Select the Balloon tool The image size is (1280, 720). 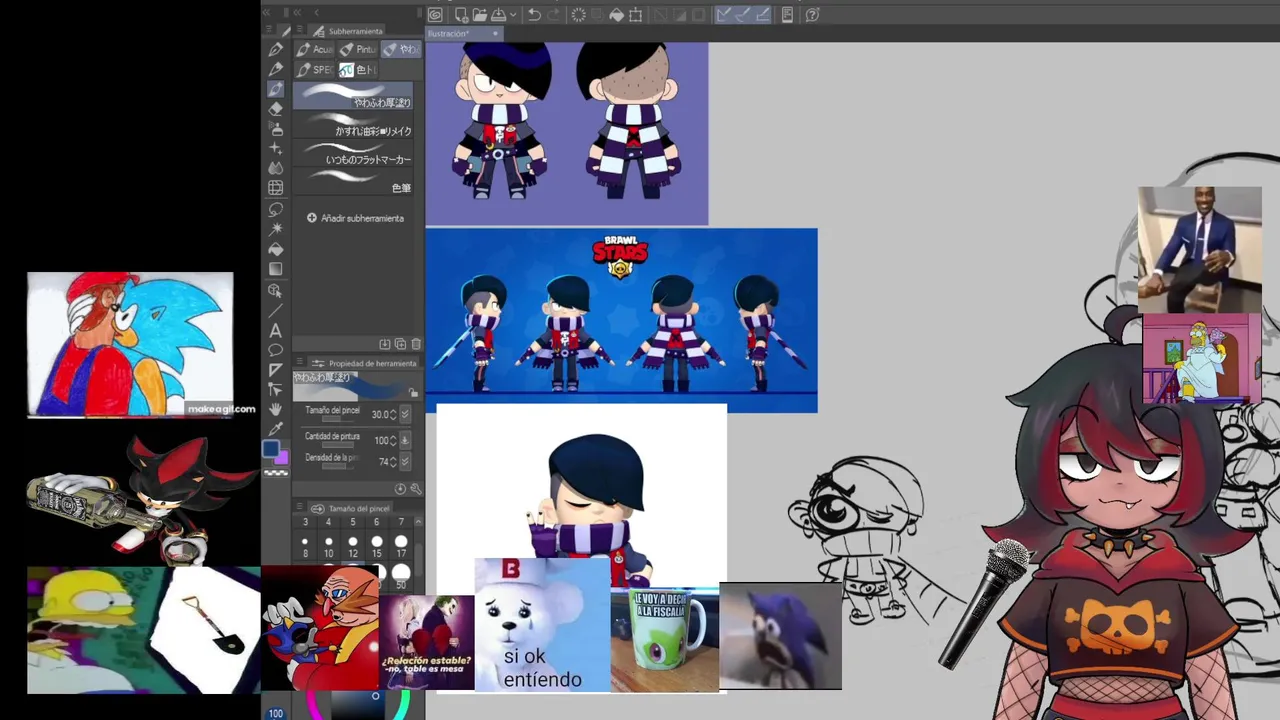(x=275, y=350)
